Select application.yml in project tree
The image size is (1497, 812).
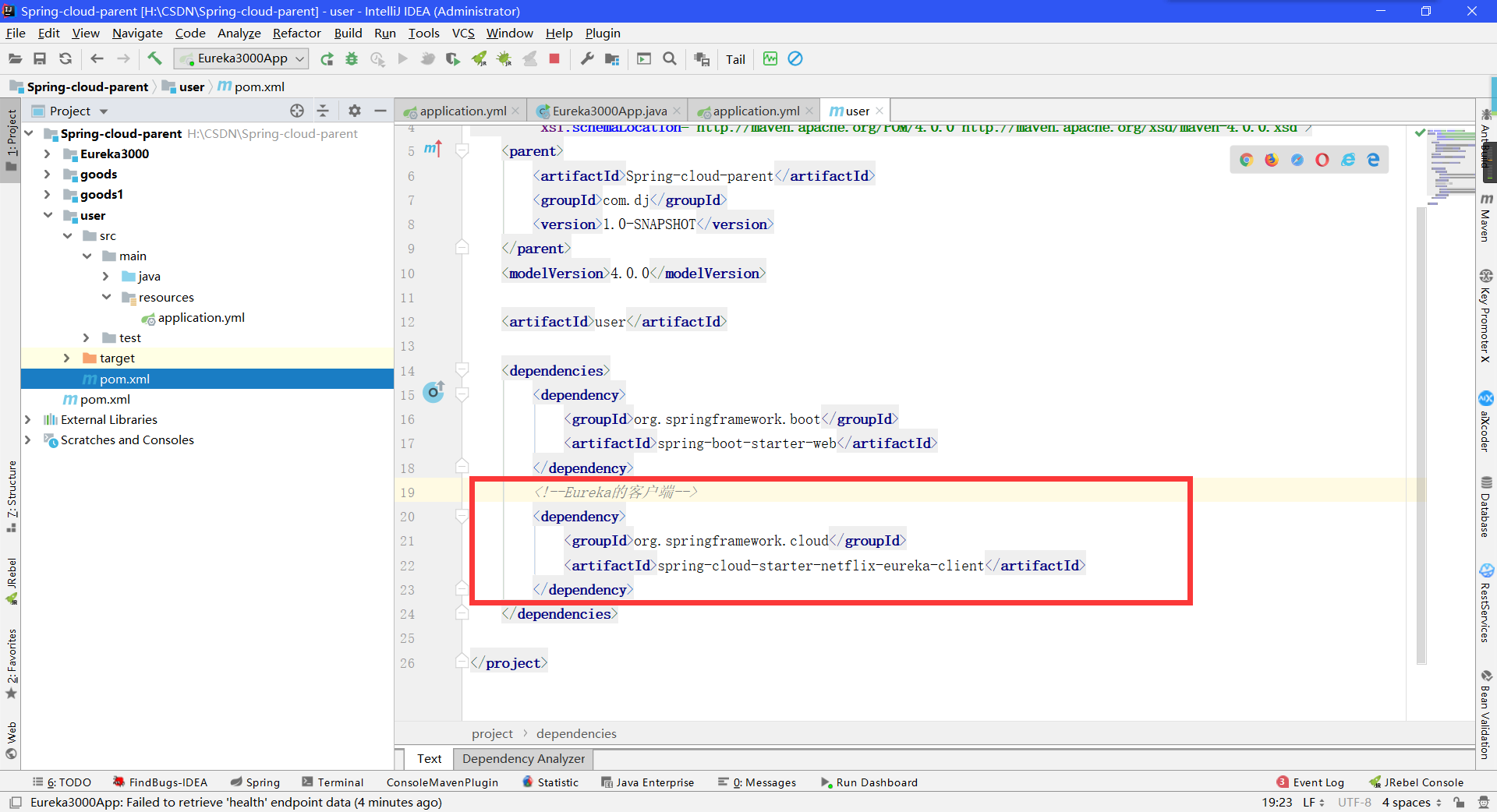pos(201,318)
